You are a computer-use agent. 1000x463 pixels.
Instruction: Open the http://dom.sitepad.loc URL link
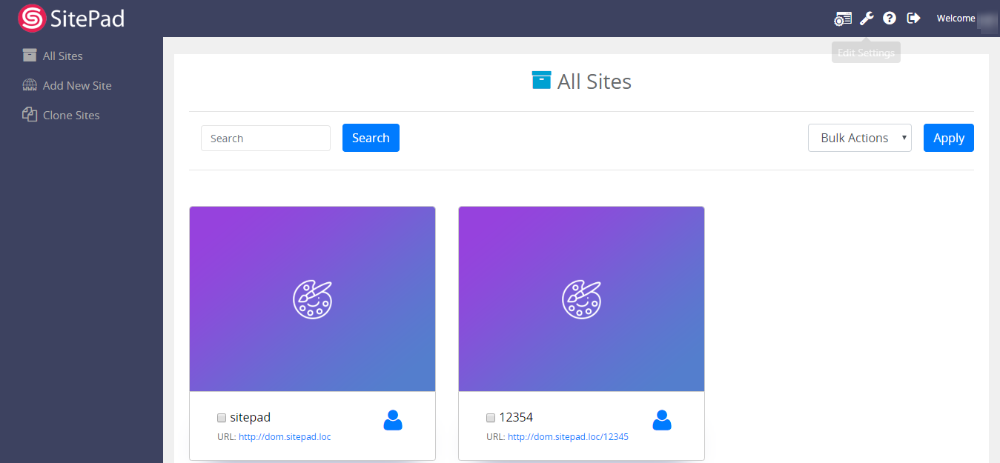[x=284, y=437]
